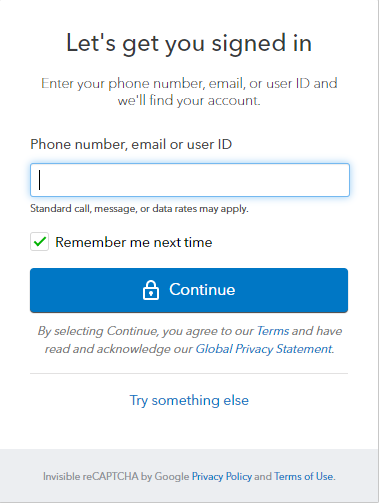Click the "we'll find your account" subtitle text
The width and height of the screenshot is (379, 503).
pyautogui.click(x=189, y=100)
